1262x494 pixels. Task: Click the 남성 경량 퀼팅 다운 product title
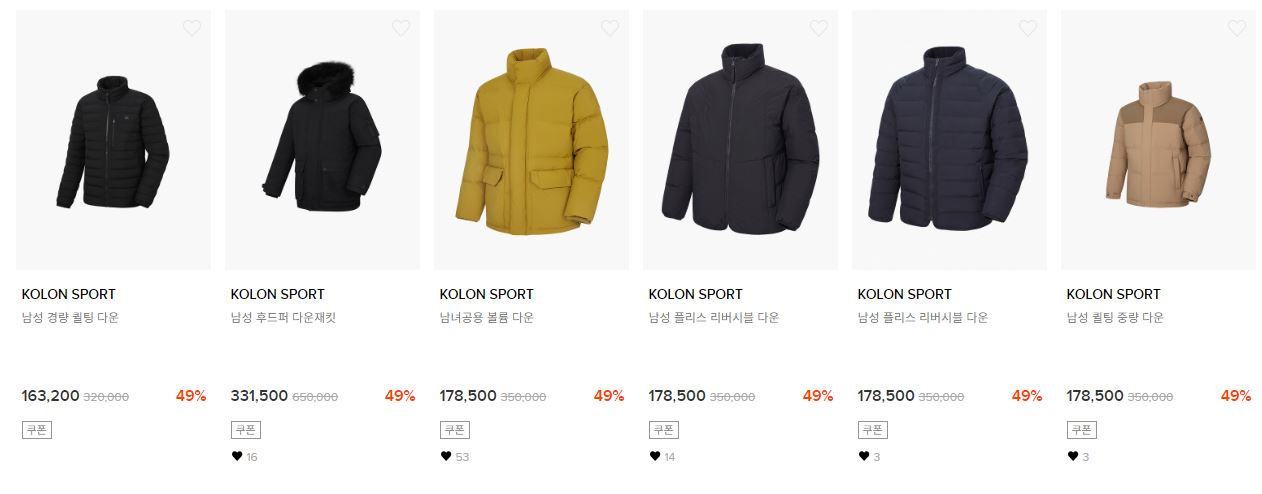point(70,318)
